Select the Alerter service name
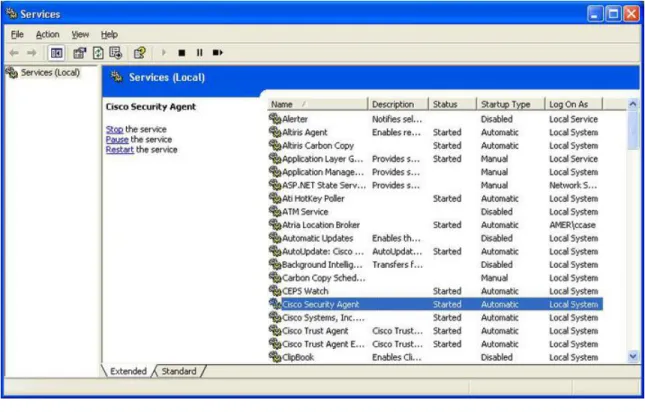This screenshot has height=412, width=645. click(295, 119)
